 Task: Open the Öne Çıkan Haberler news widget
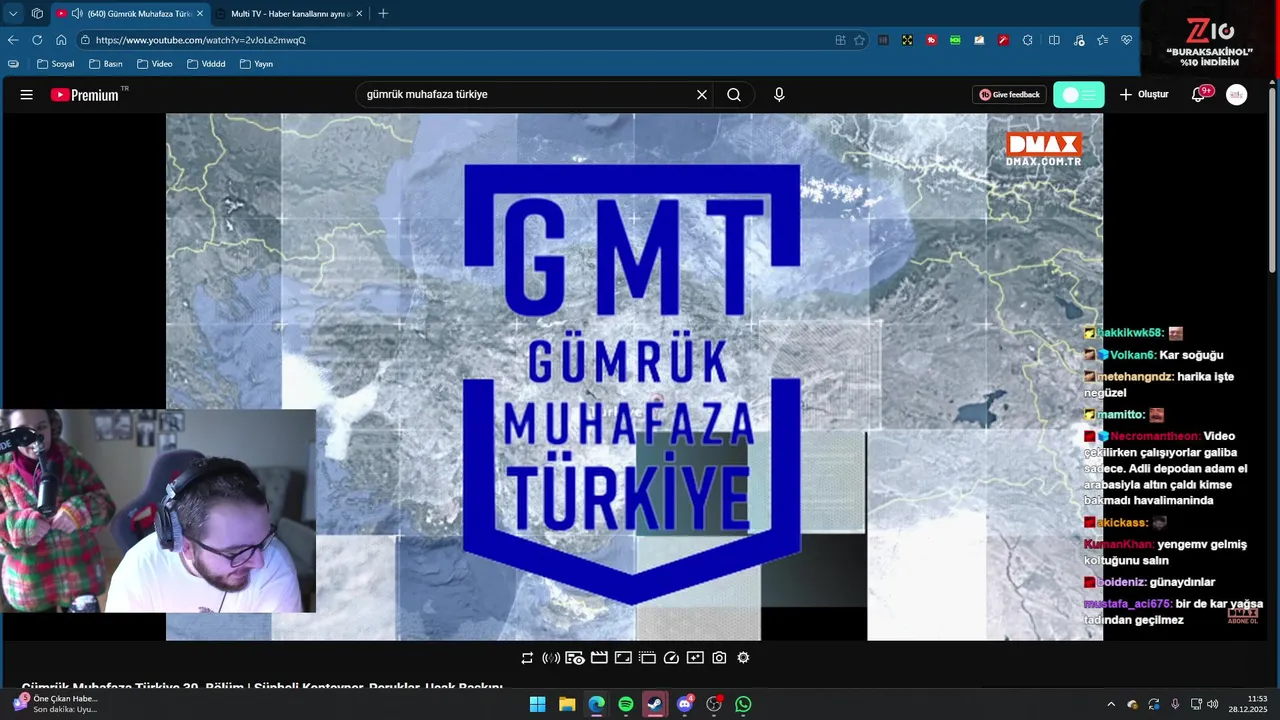[x=55, y=704]
